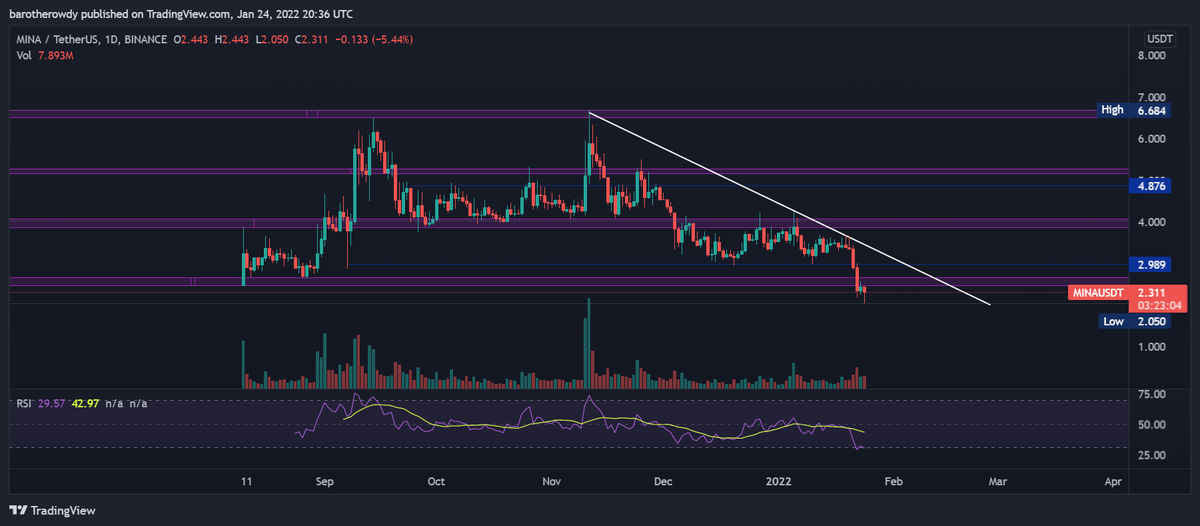
Task: Select the white descending trendline
Action: pyautogui.click(x=790, y=208)
